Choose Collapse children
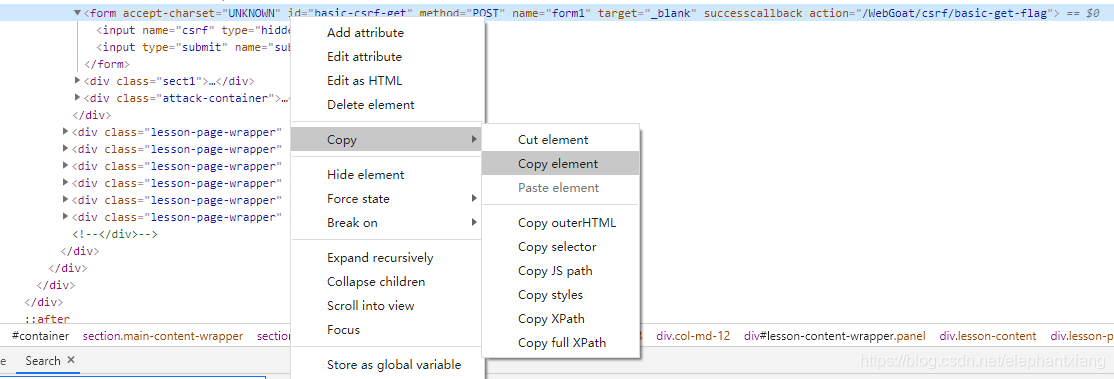Viewport: 1114px width, 379px height. coord(387,282)
